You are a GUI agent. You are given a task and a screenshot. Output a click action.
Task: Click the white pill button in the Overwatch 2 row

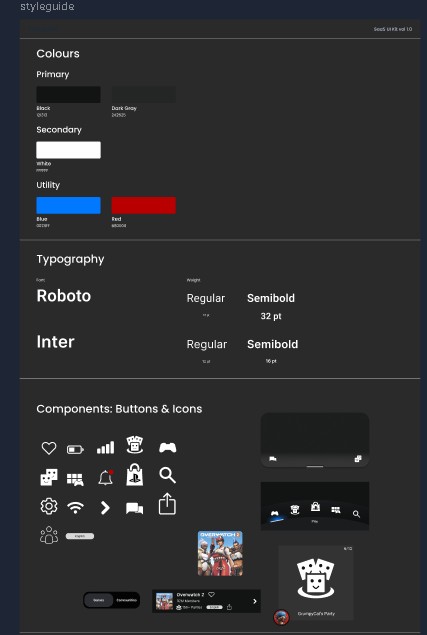pos(214,607)
